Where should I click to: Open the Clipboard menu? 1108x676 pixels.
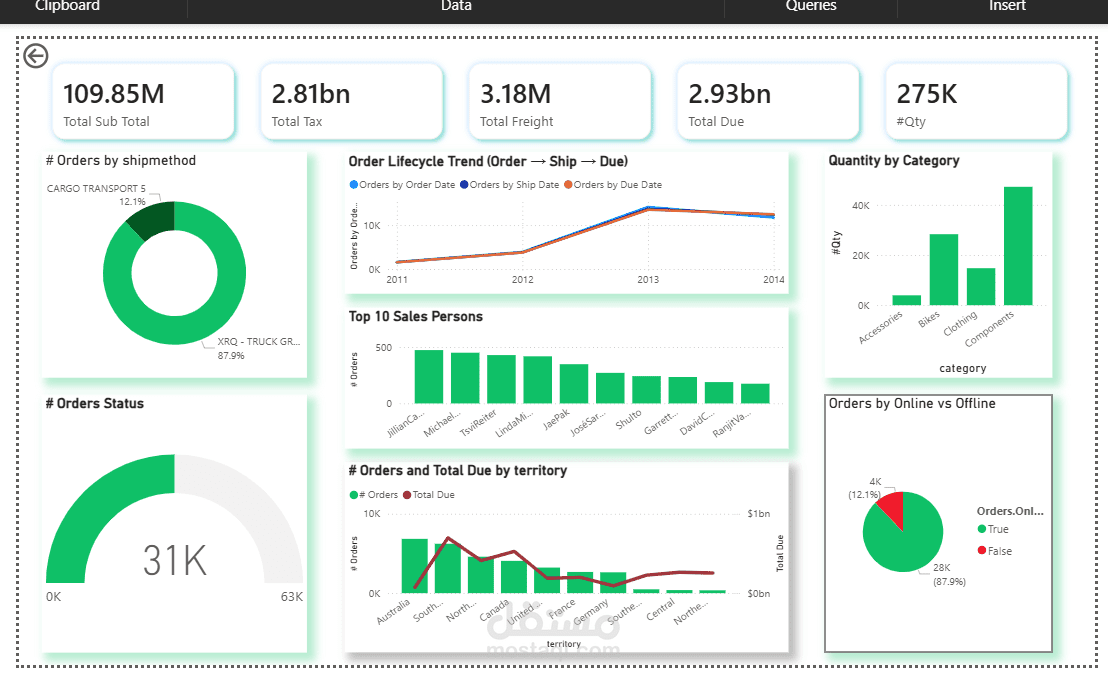(67, 7)
